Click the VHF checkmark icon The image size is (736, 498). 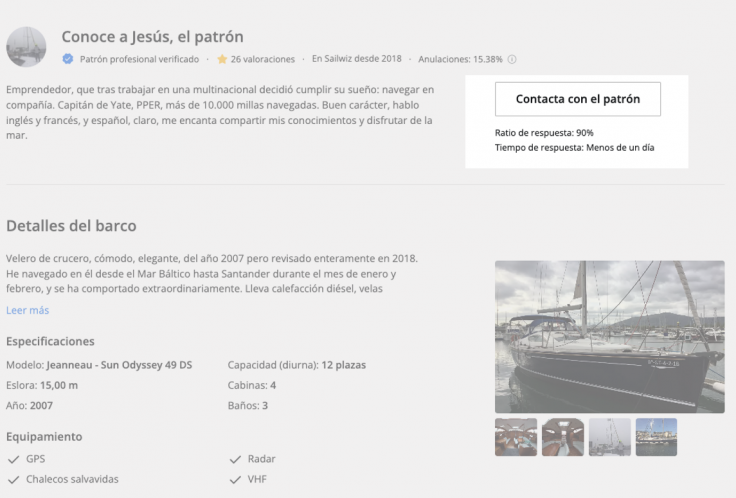coord(235,479)
